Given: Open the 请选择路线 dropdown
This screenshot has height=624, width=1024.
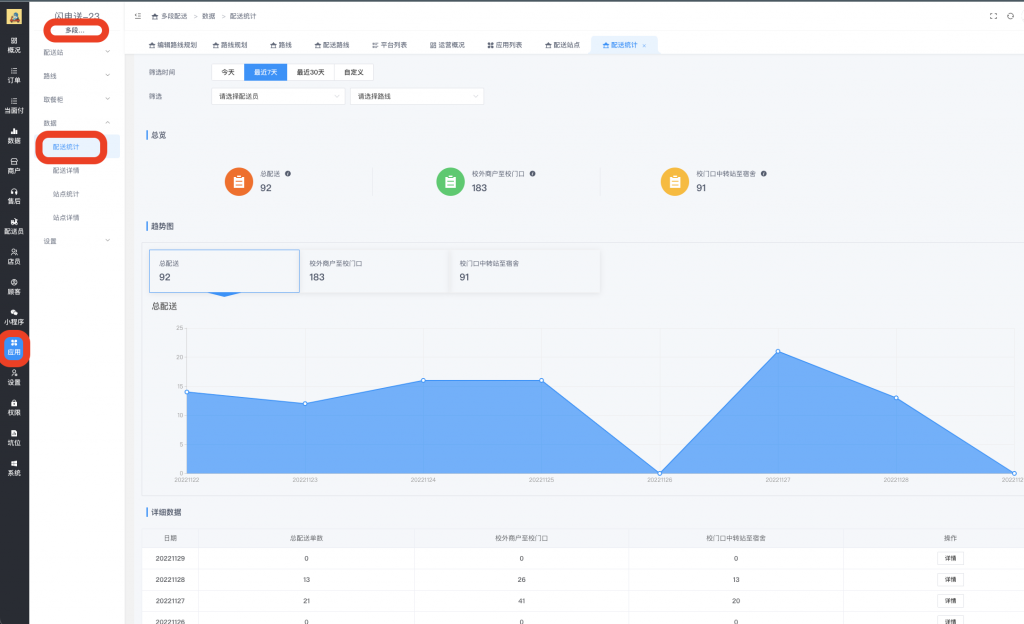Looking at the screenshot, I should pos(416,96).
